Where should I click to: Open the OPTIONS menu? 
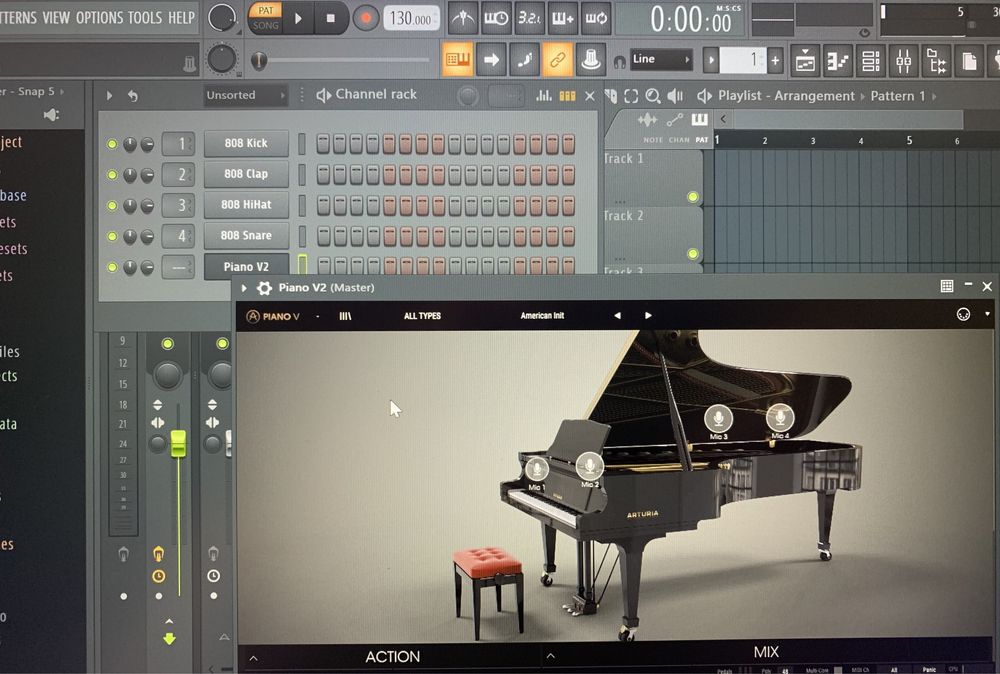[100, 18]
